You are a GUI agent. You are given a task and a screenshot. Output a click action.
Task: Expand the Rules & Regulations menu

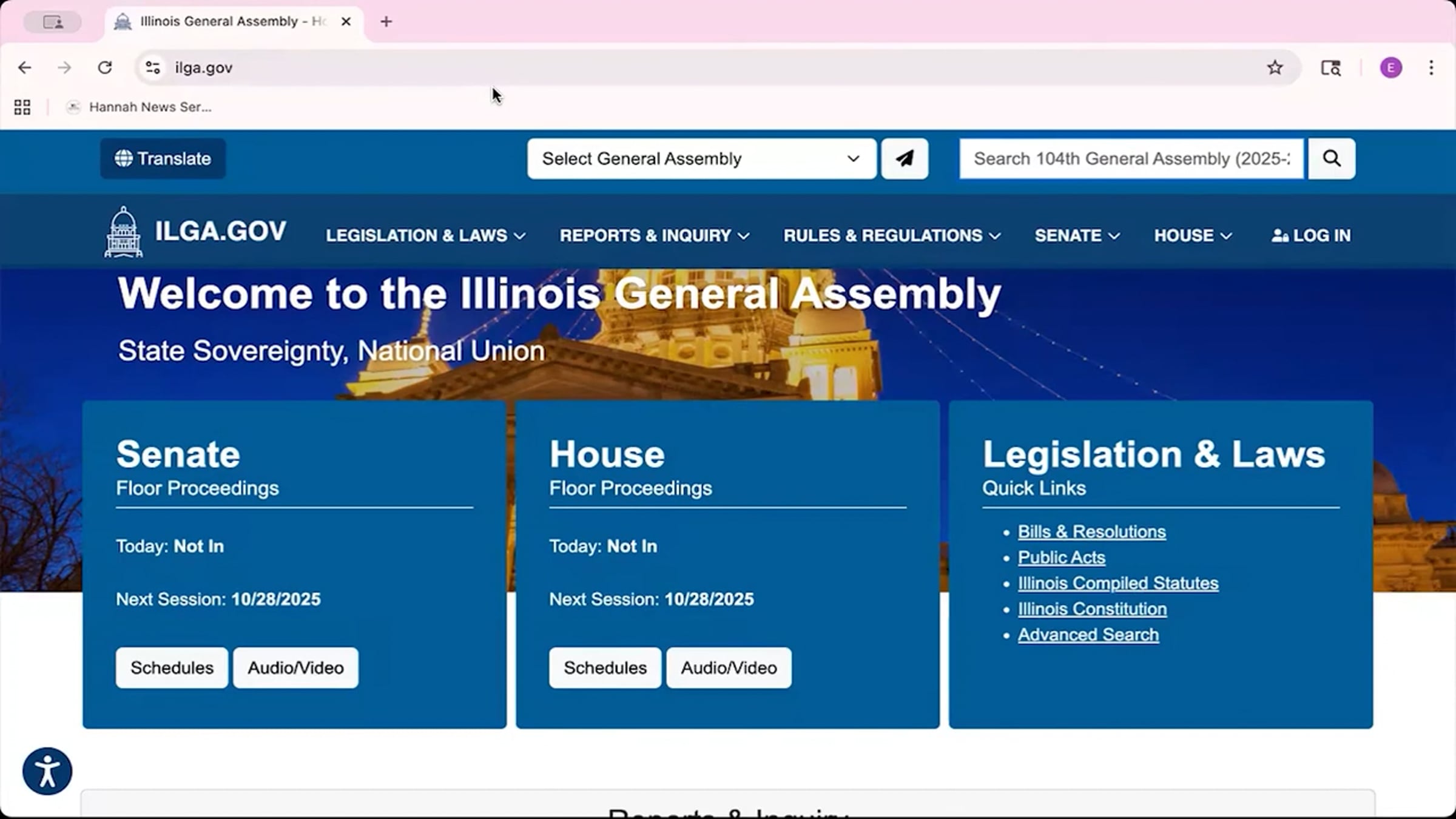(892, 235)
